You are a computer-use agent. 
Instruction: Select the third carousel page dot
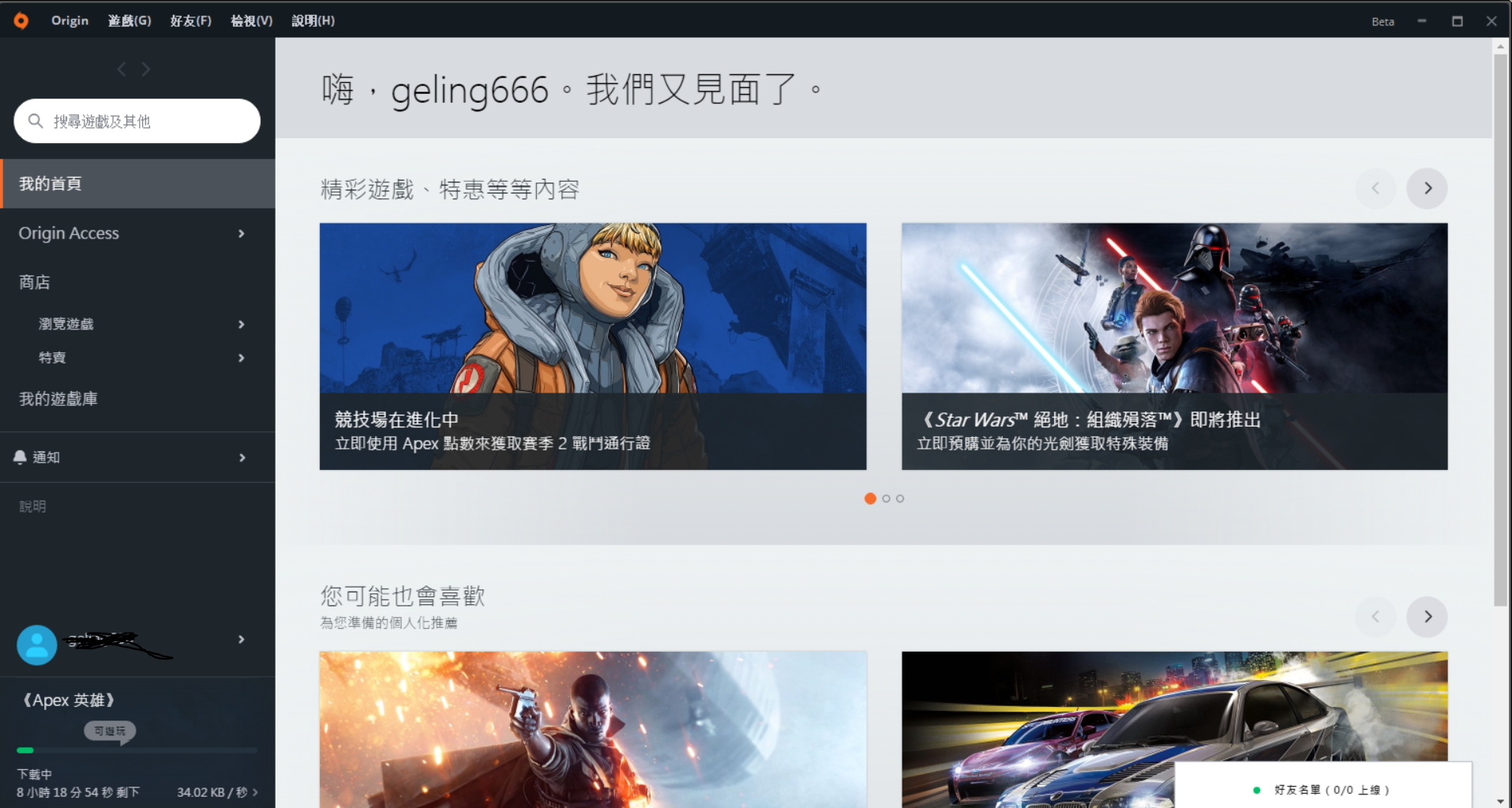pos(900,498)
